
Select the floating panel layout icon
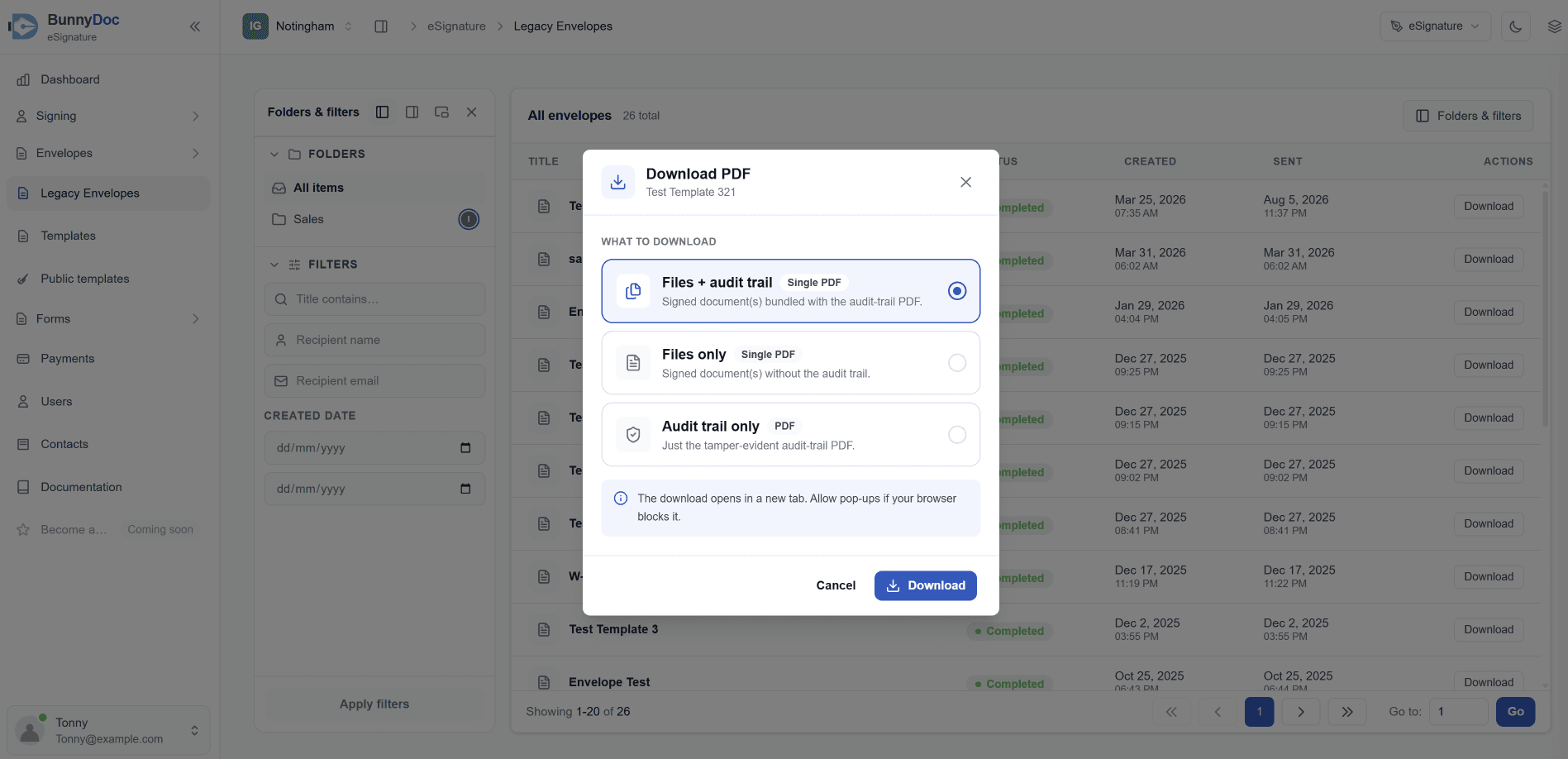[x=441, y=112]
